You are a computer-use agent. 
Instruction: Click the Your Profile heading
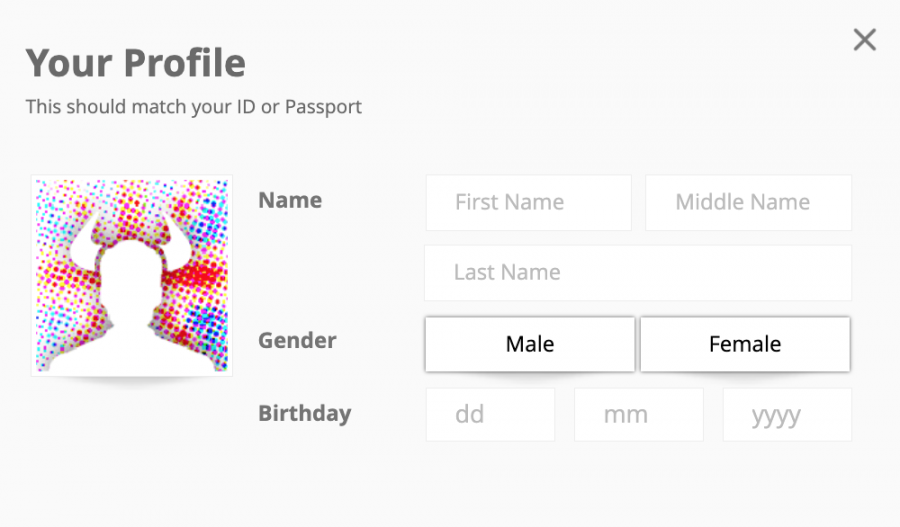(x=136, y=62)
